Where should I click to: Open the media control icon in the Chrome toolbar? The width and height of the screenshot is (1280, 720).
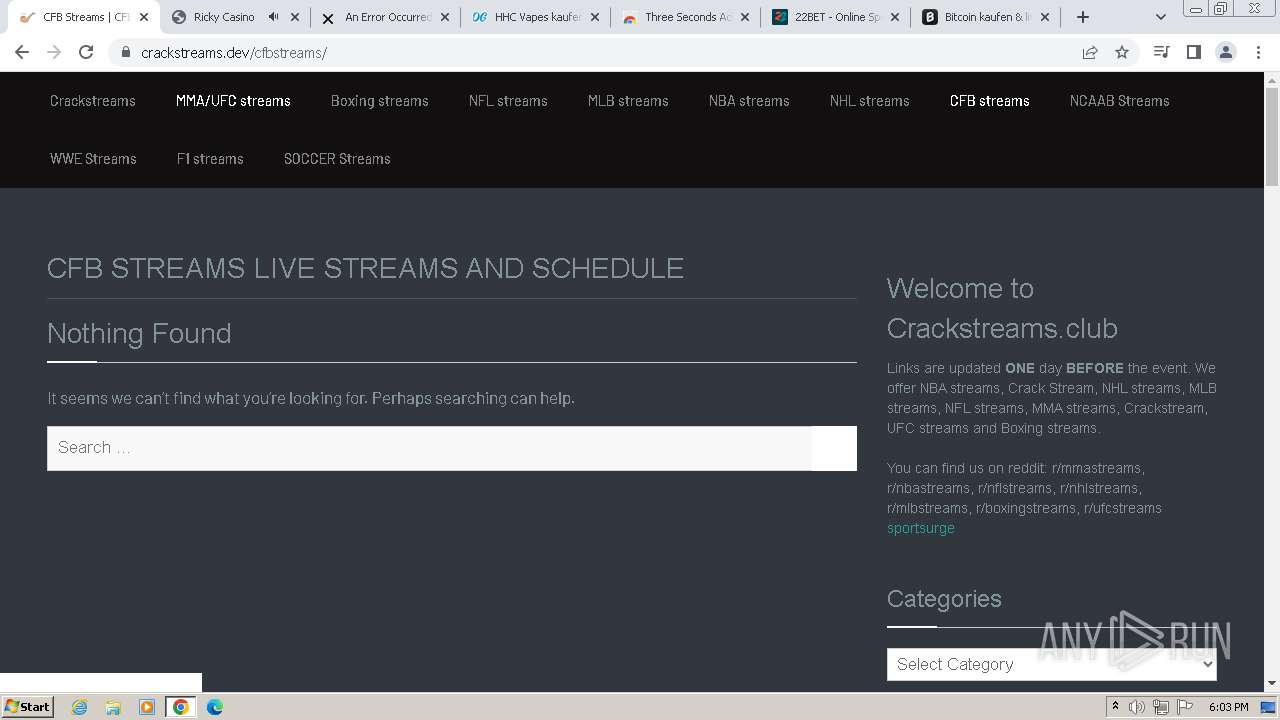[x=1161, y=52]
